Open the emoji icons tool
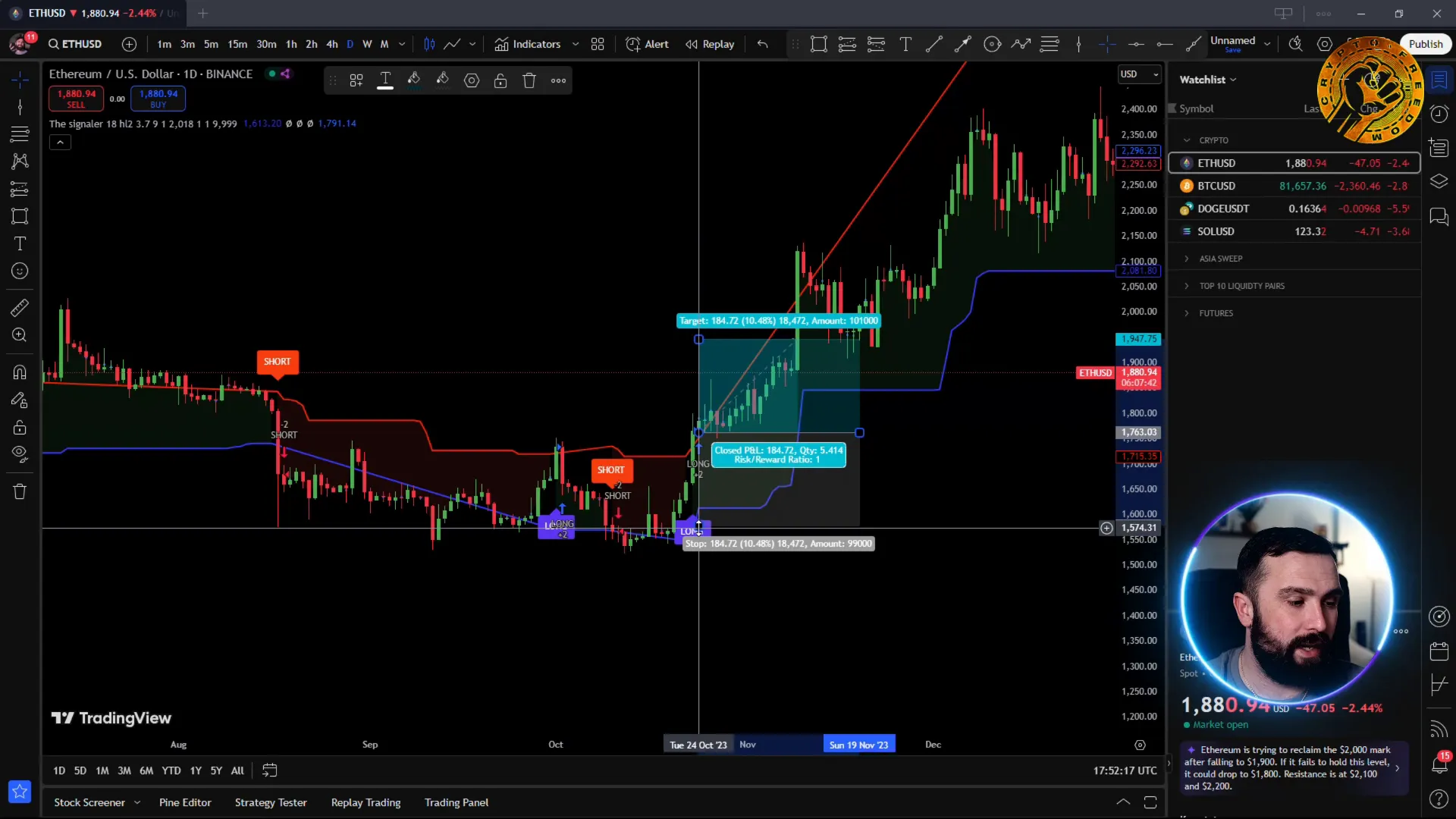The height and width of the screenshot is (819, 1456). point(20,271)
